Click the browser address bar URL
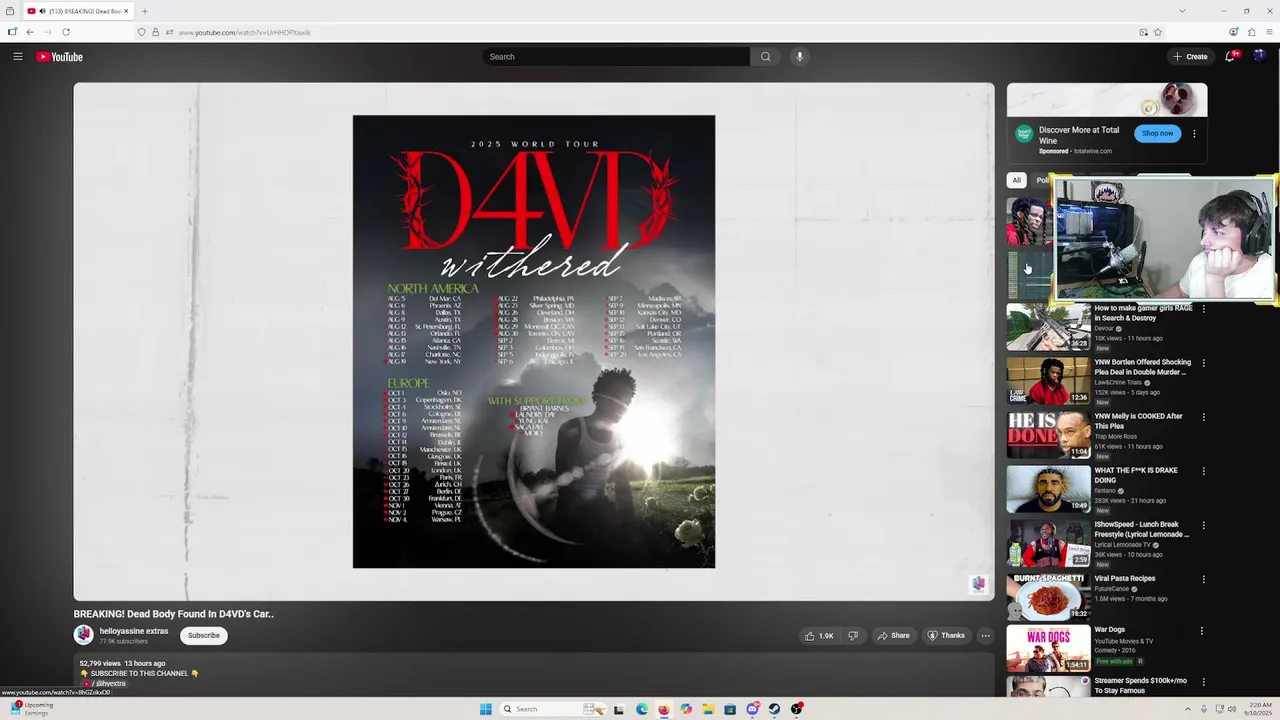 (245, 32)
